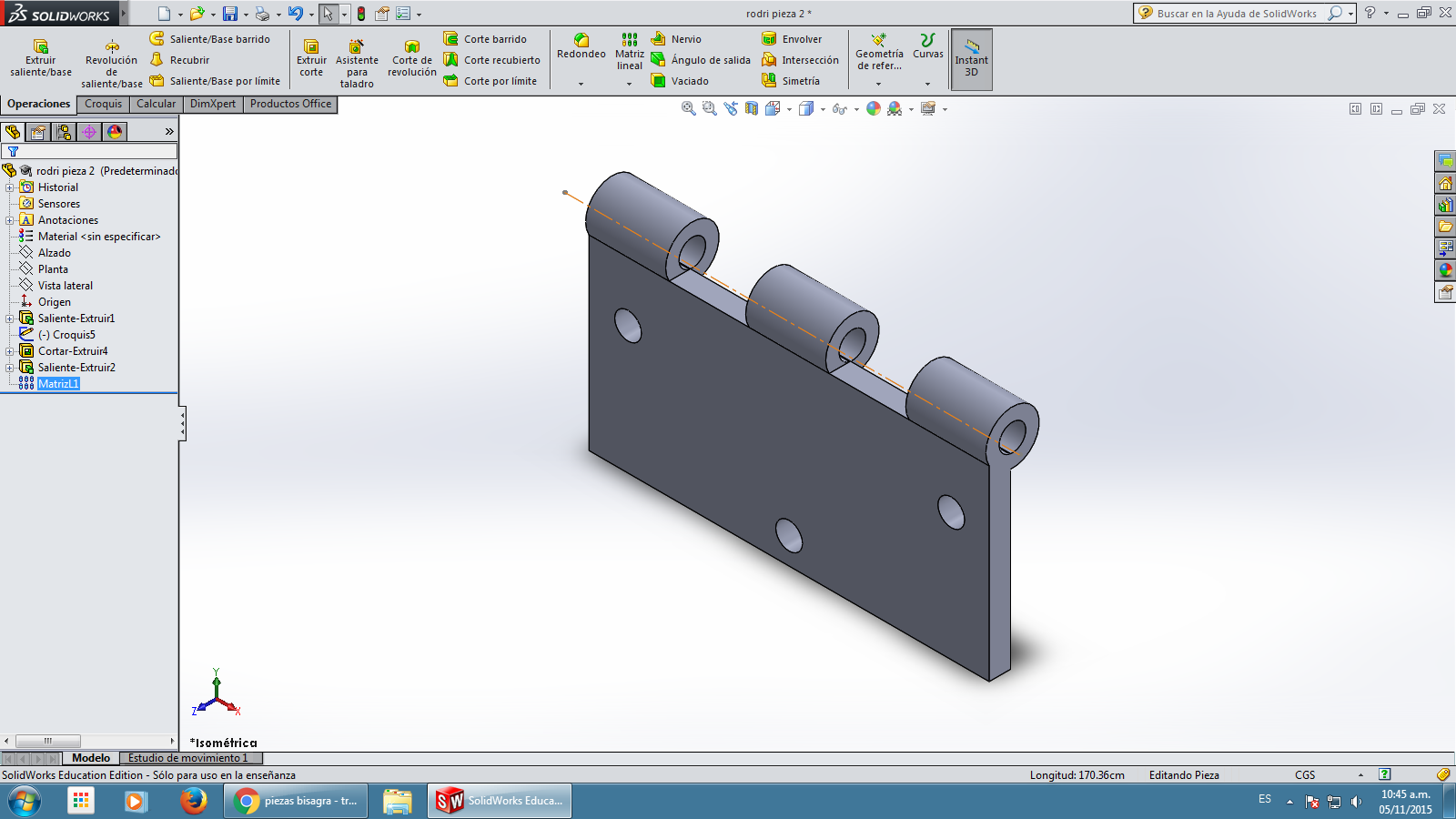Select the Extruir saliente/base tool
The image size is (1456, 819).
(41, 58)
